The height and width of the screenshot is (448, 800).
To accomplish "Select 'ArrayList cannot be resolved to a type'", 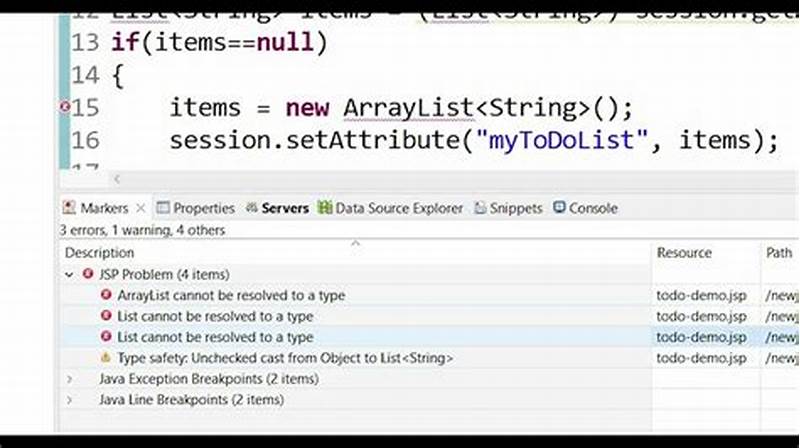I will (x=231, y=295).
